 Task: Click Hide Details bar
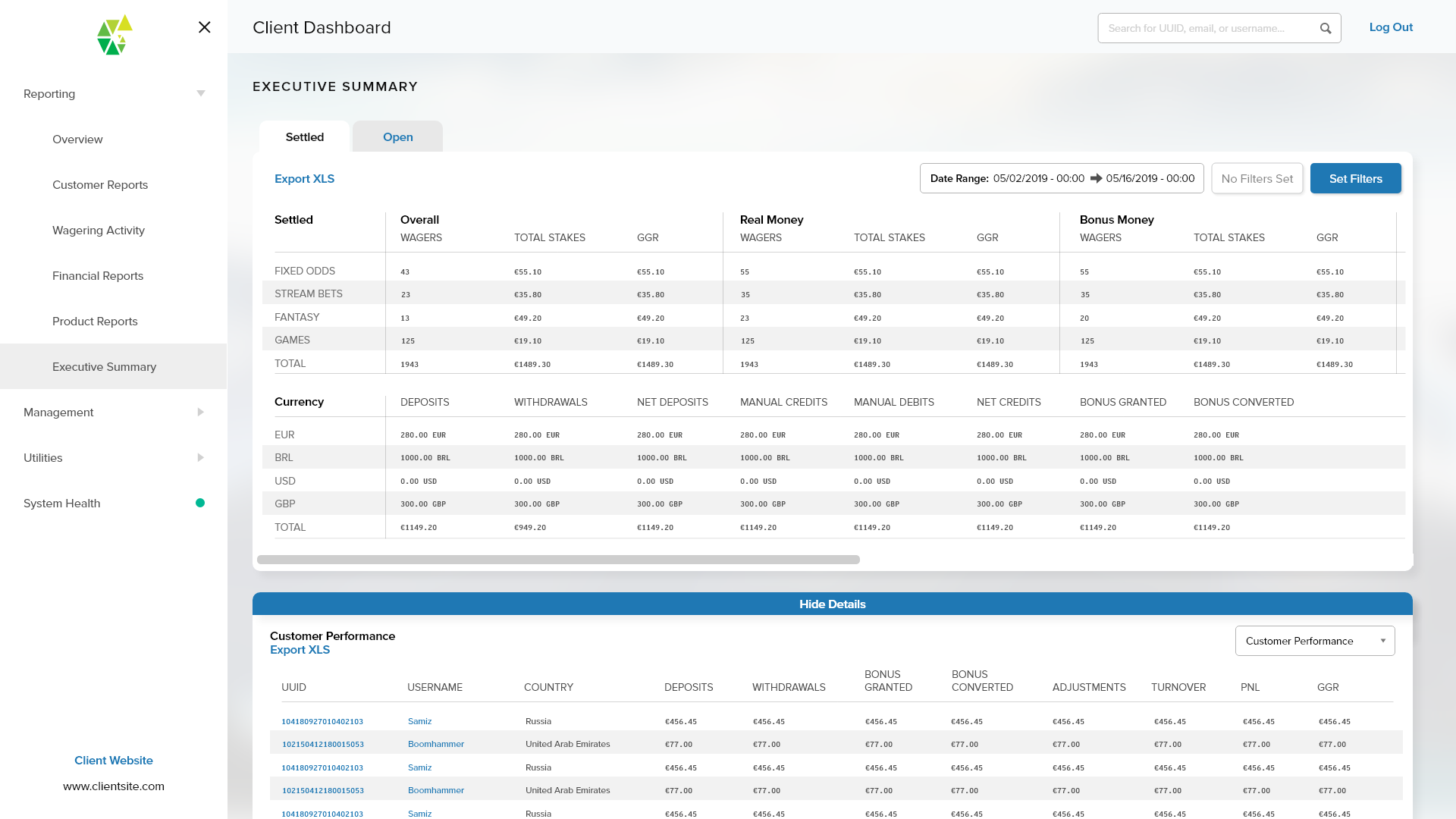pyautogui.click(x=832, y=604)
